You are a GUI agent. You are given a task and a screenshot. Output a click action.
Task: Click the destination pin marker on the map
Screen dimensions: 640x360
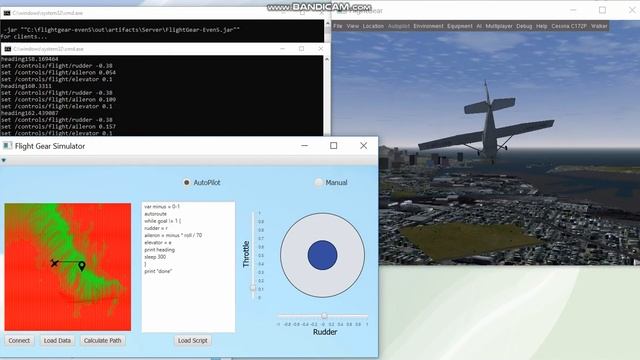pyautogui.click(x=82, y=267)
